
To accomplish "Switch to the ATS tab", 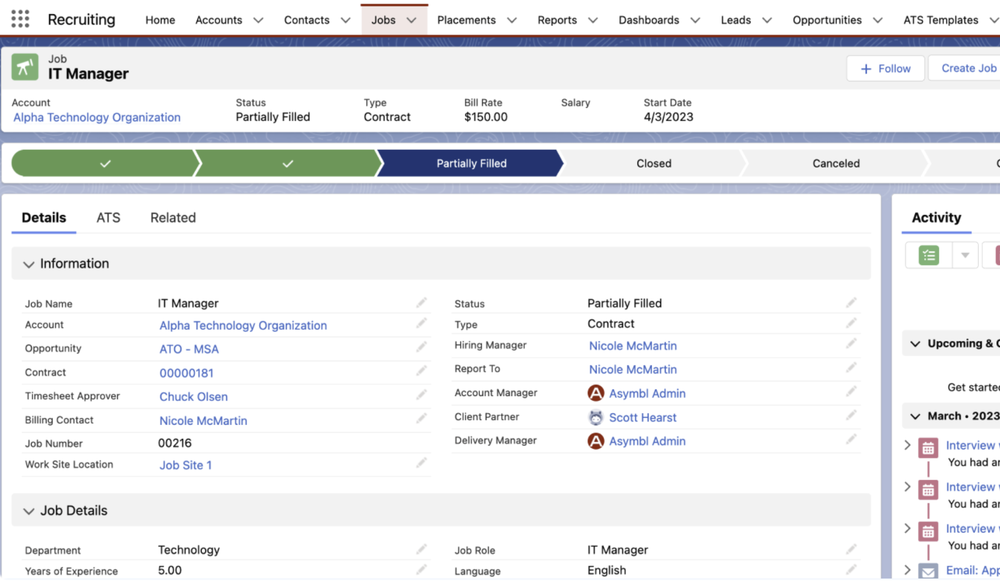I will pos(108,217).
